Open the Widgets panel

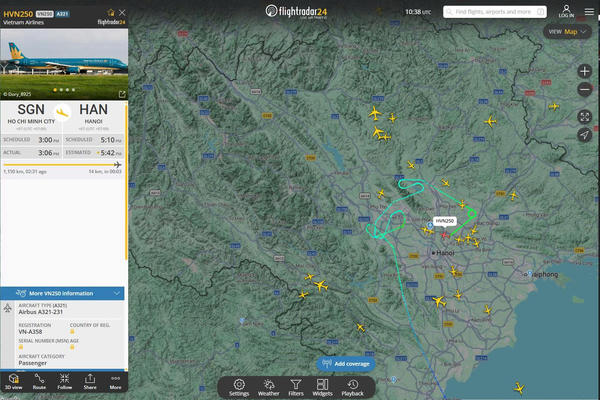coord(322,387)
